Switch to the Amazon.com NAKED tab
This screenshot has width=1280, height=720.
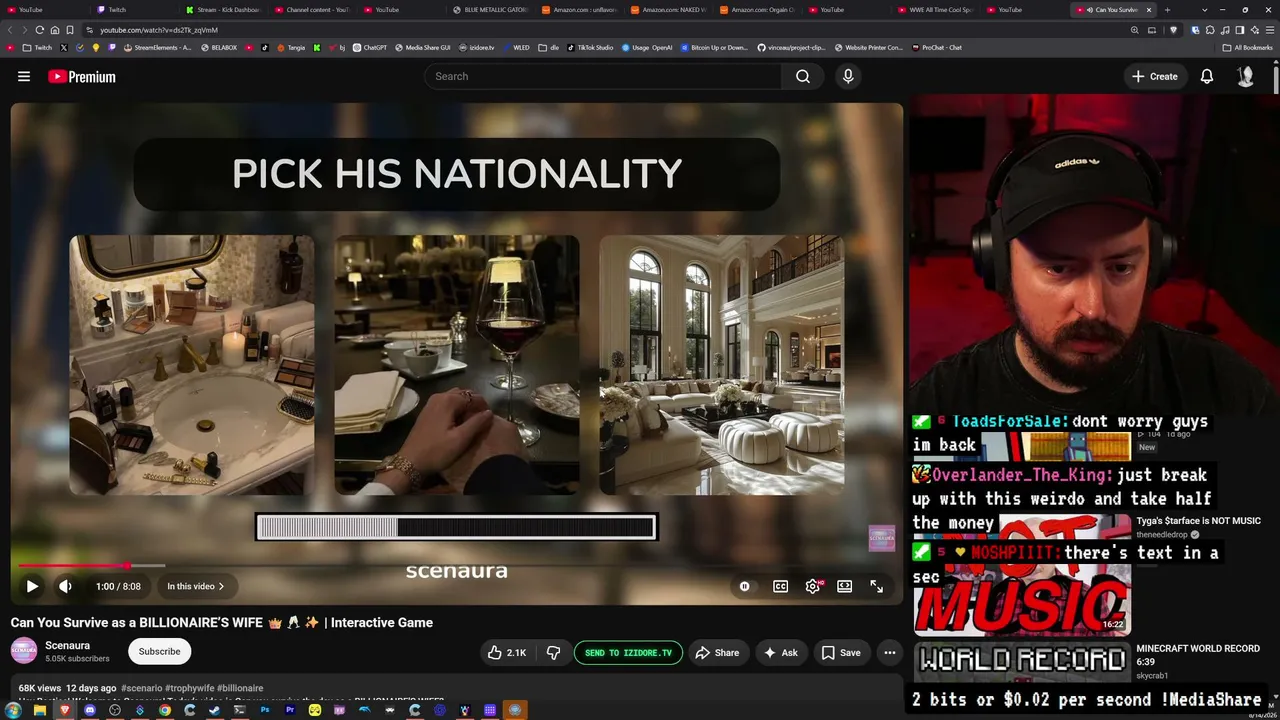[x=666, y=10]
